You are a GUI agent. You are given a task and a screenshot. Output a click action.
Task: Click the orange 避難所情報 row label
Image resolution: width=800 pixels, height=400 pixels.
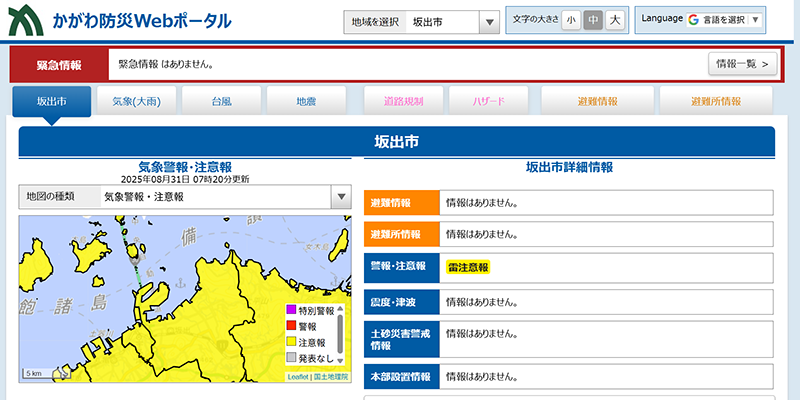coord(402,234)
